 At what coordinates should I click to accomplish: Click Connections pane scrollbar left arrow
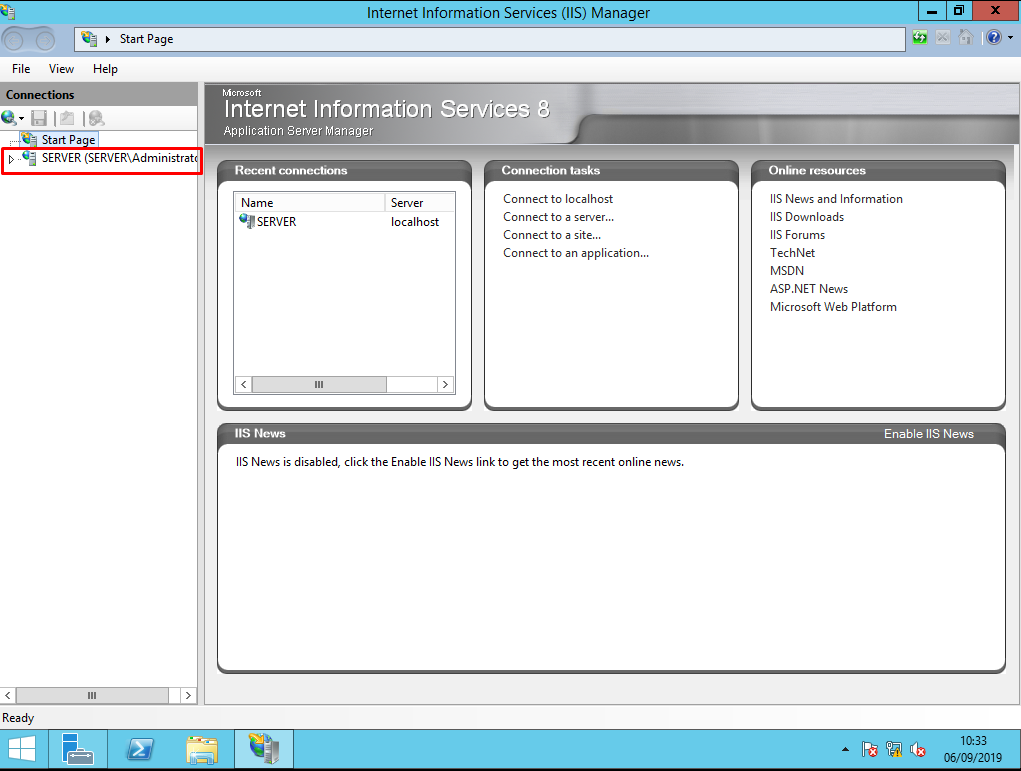8,695
